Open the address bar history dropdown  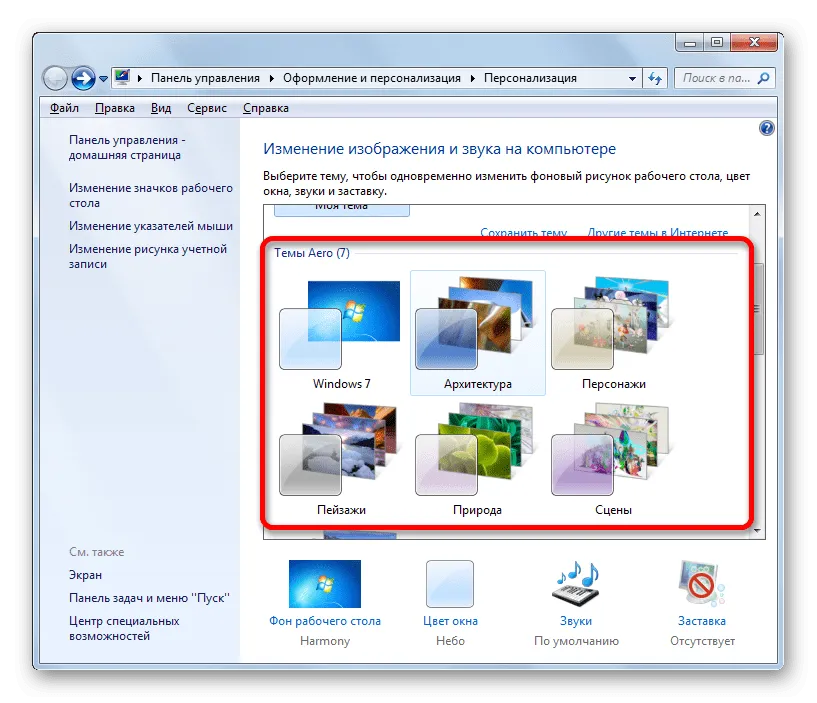tap(632, 79)
